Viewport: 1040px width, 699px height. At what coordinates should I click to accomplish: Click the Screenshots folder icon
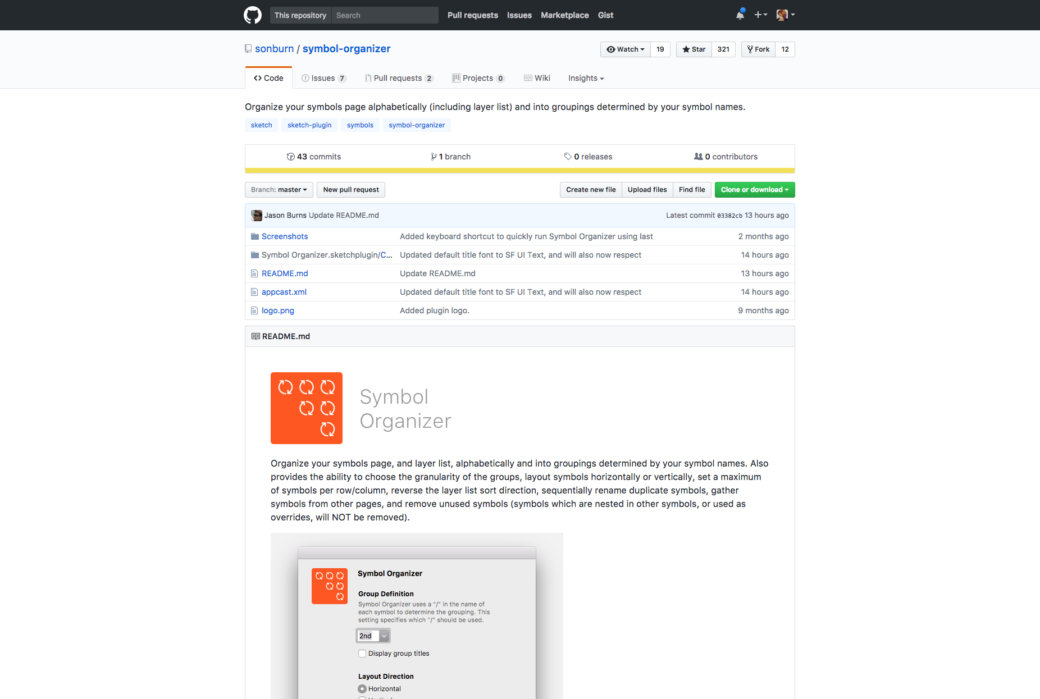[254, 237]
